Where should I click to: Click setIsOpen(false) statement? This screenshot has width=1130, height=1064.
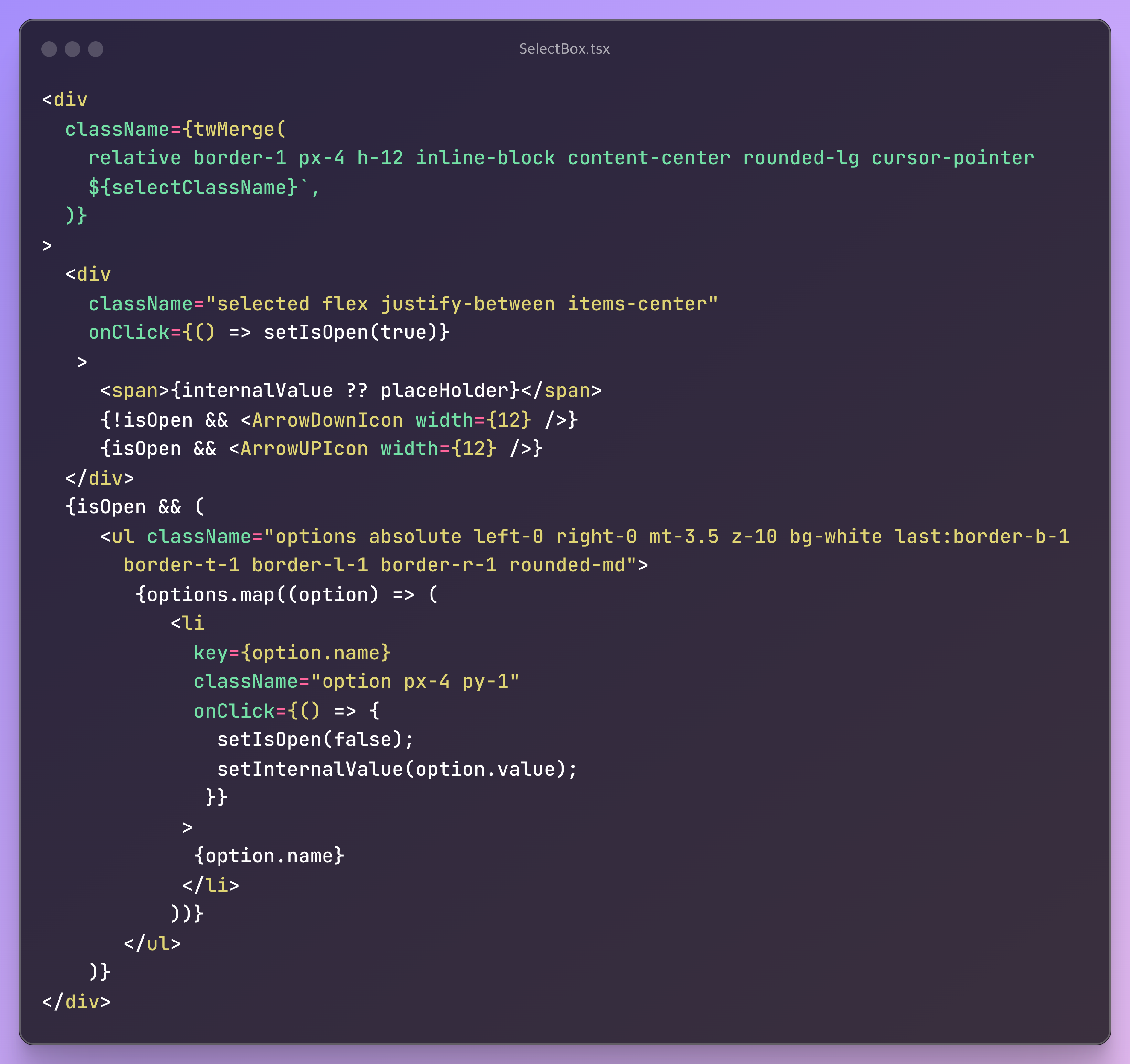click(315, 739)
